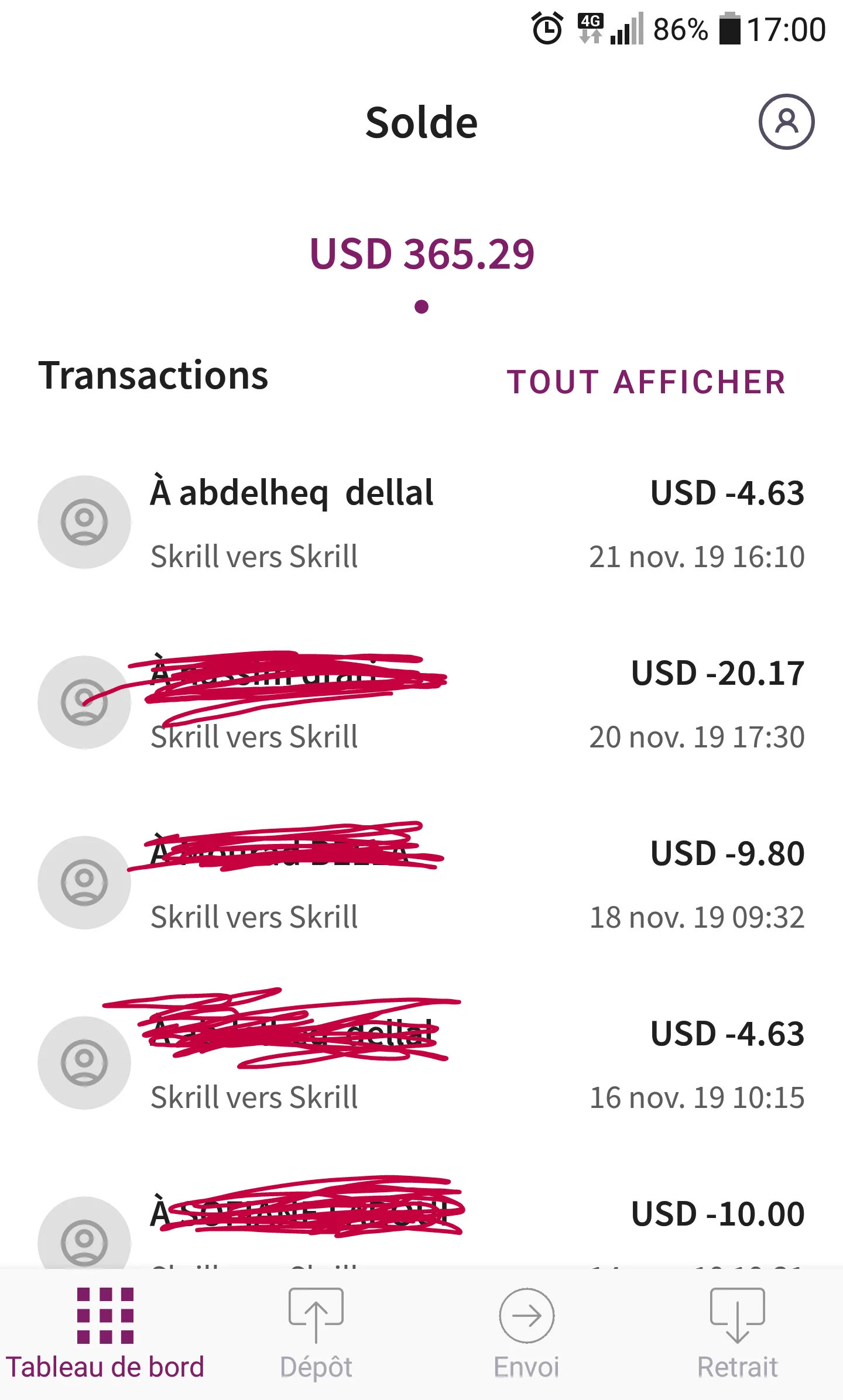Tap avatar of the USD -9.80 transaction
This screenshot has width=843, height=1400.
coord(84,883)
